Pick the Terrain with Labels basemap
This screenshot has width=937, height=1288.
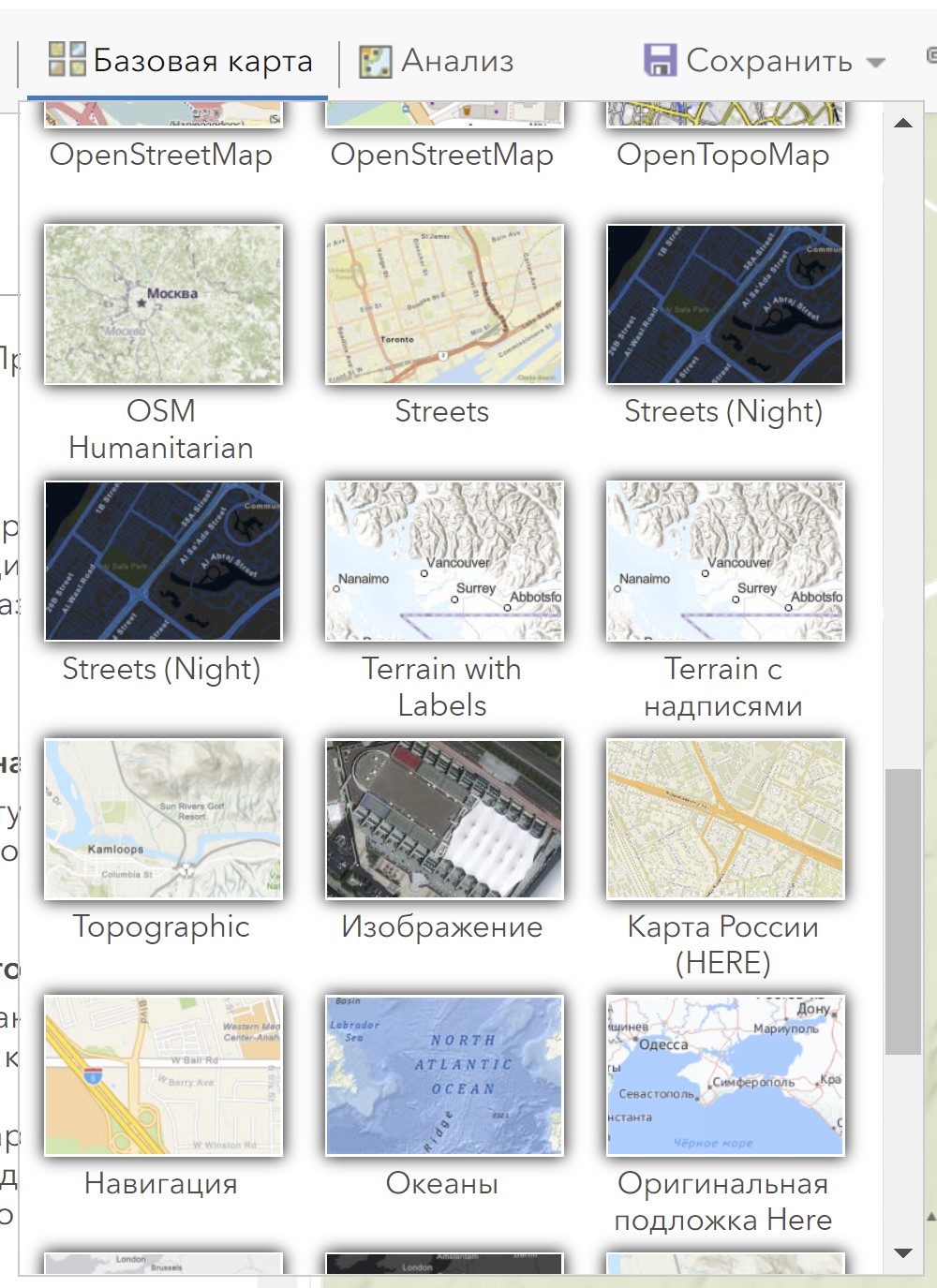click(444, 561)
